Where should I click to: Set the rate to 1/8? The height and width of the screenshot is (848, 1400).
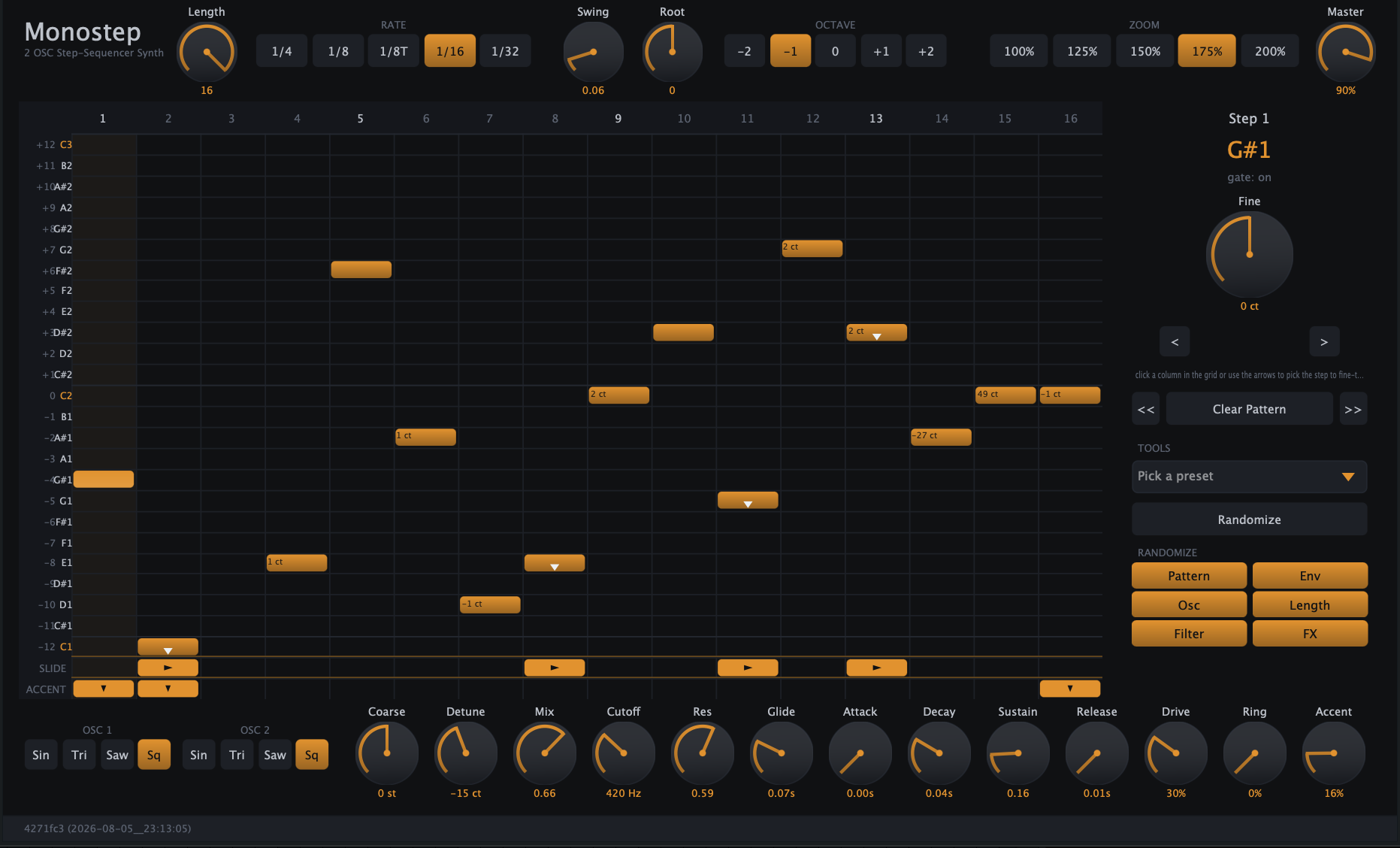pos(338,51)
